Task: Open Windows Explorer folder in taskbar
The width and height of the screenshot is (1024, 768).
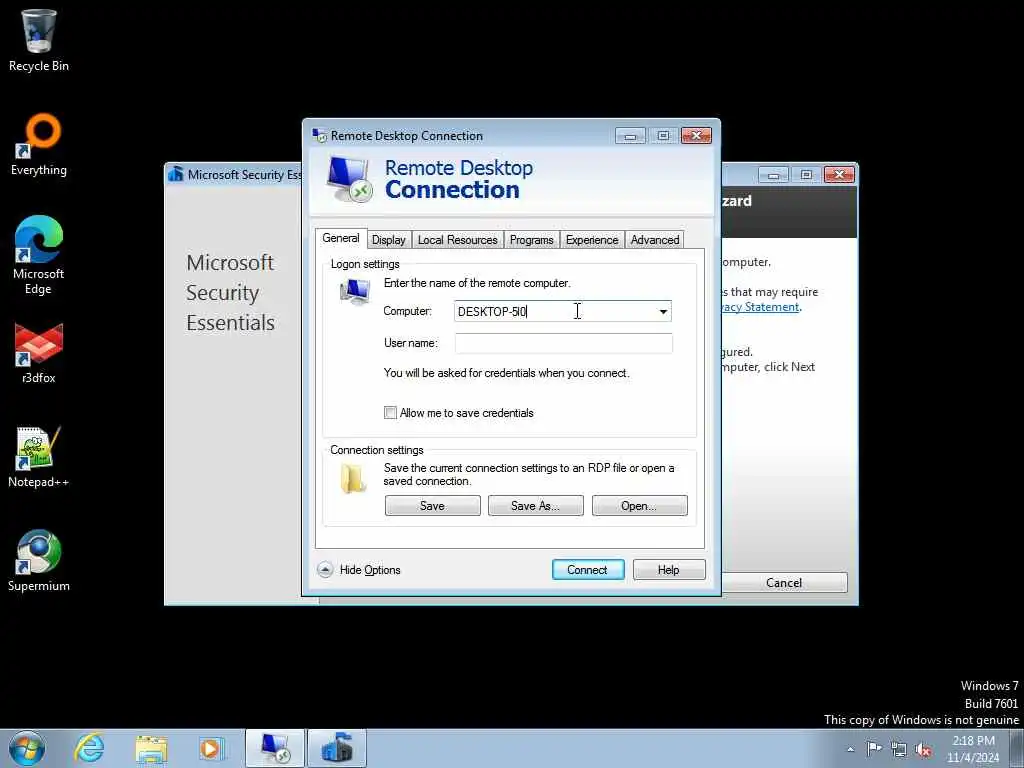Action: [152, 748]
